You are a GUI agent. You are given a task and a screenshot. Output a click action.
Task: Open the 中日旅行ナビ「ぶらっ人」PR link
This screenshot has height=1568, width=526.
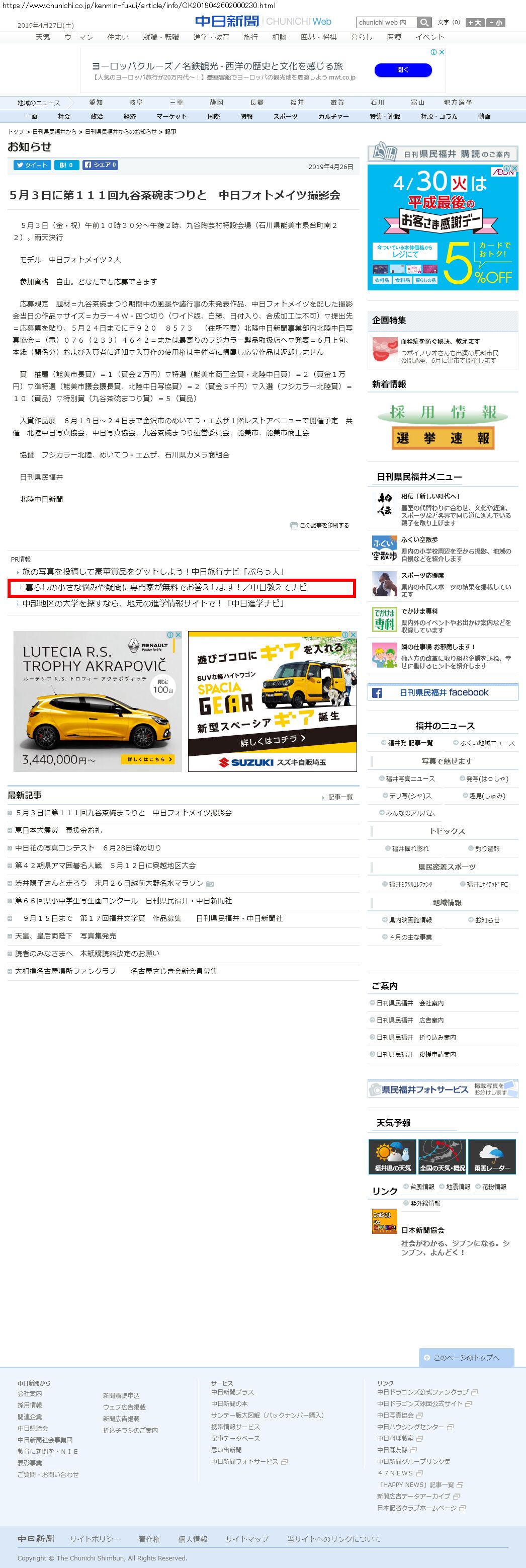tap(153, 572)
